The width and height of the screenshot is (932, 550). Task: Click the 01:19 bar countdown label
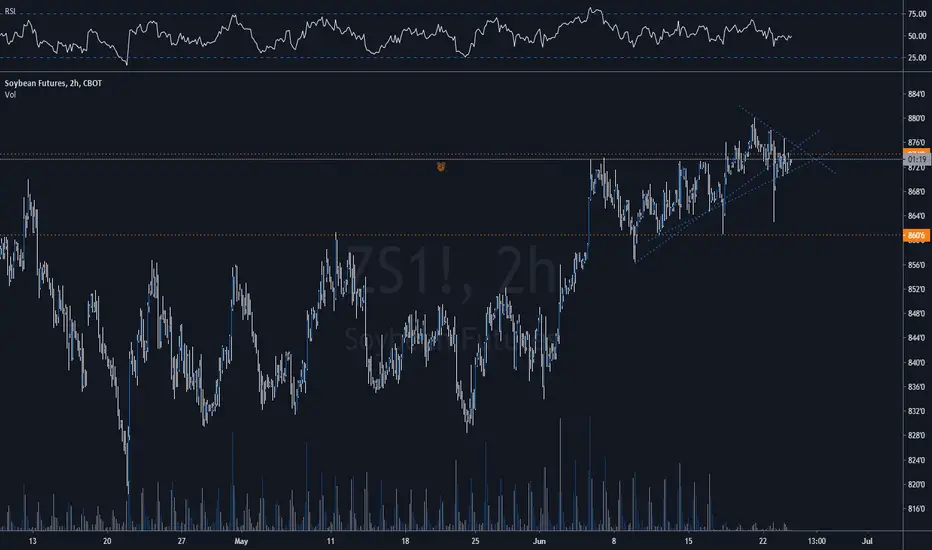pyautogui.click(x=916, y=159)
